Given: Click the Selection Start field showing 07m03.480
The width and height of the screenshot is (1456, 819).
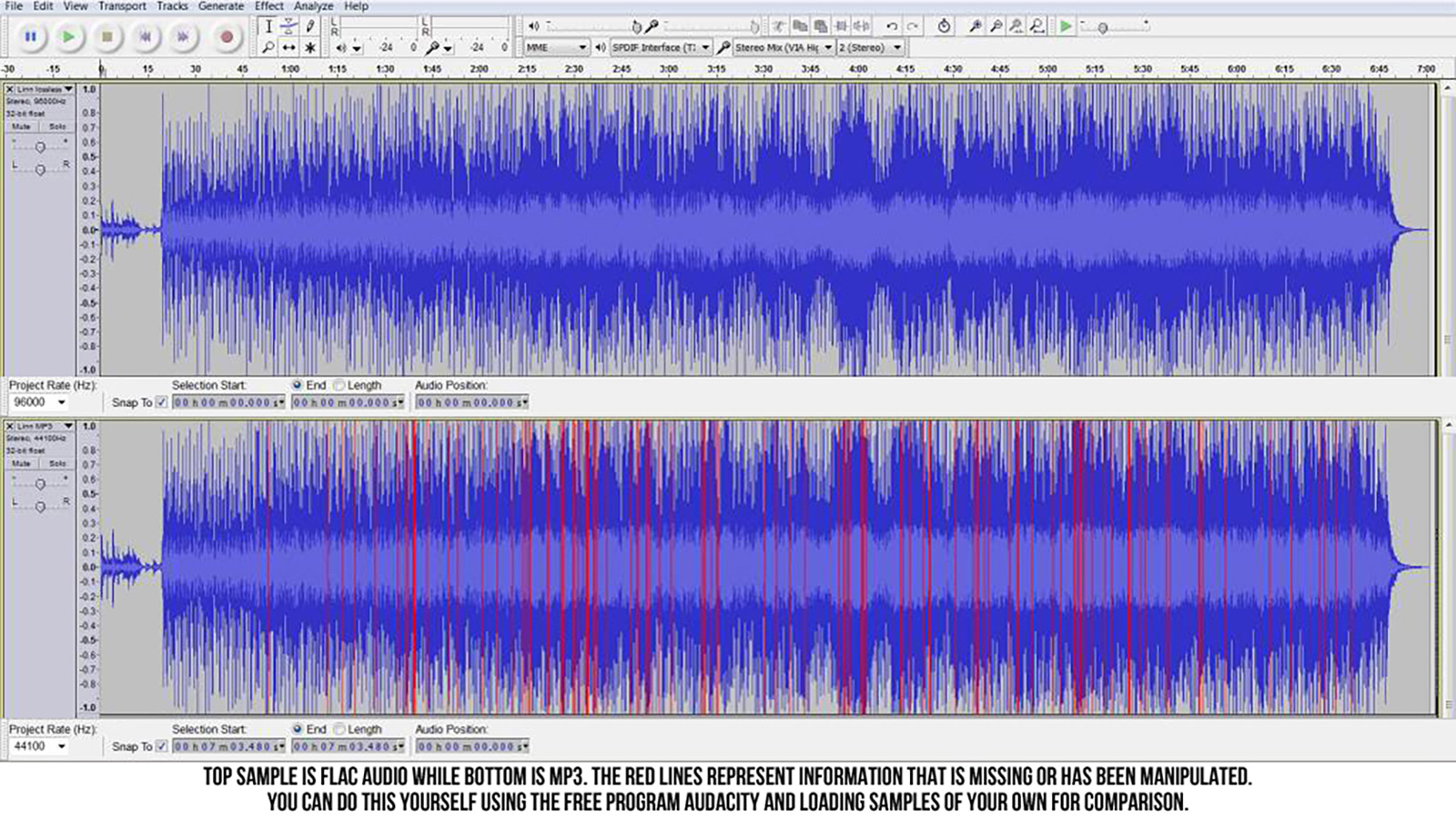Looking at the screenshot, I should tap(228, 746).
